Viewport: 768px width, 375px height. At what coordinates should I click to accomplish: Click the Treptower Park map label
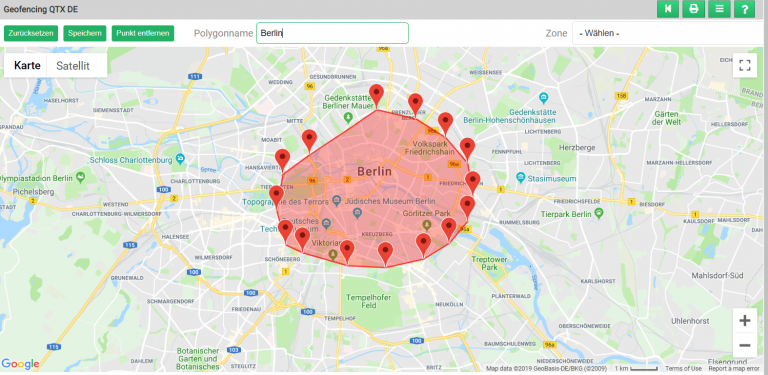point(489,263)
